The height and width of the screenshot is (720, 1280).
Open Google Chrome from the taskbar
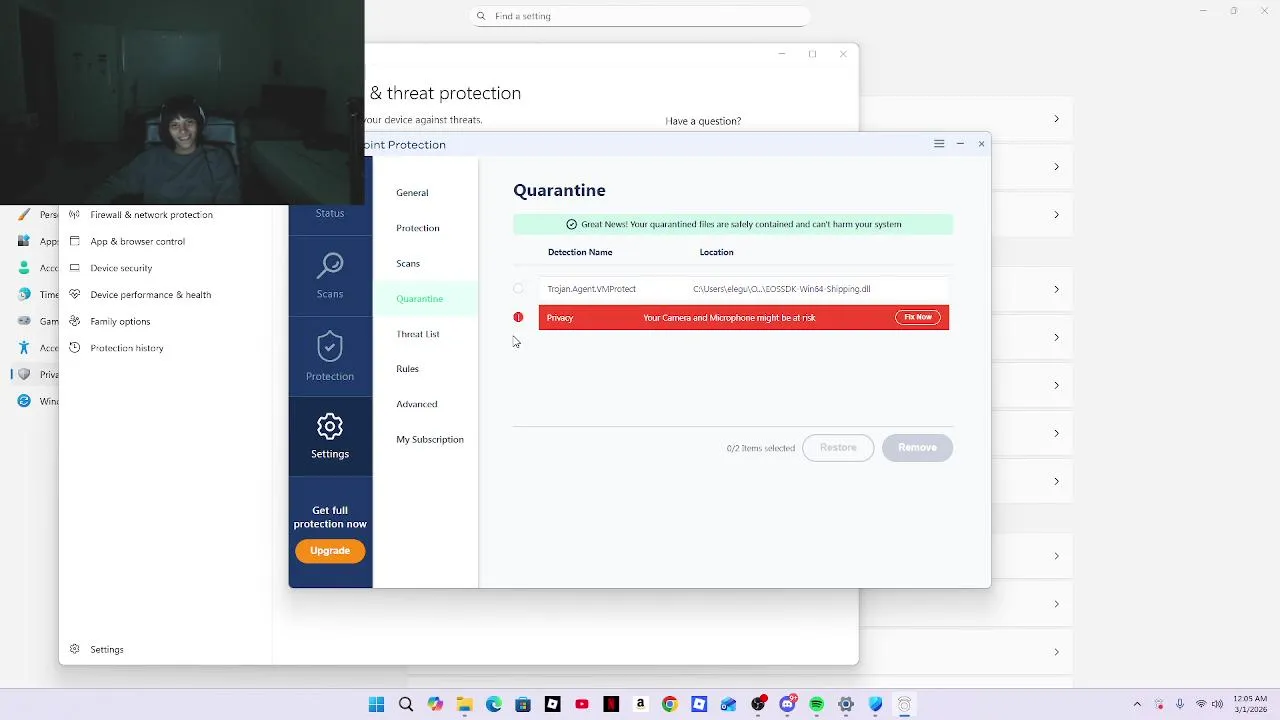[x=670, y=705]
